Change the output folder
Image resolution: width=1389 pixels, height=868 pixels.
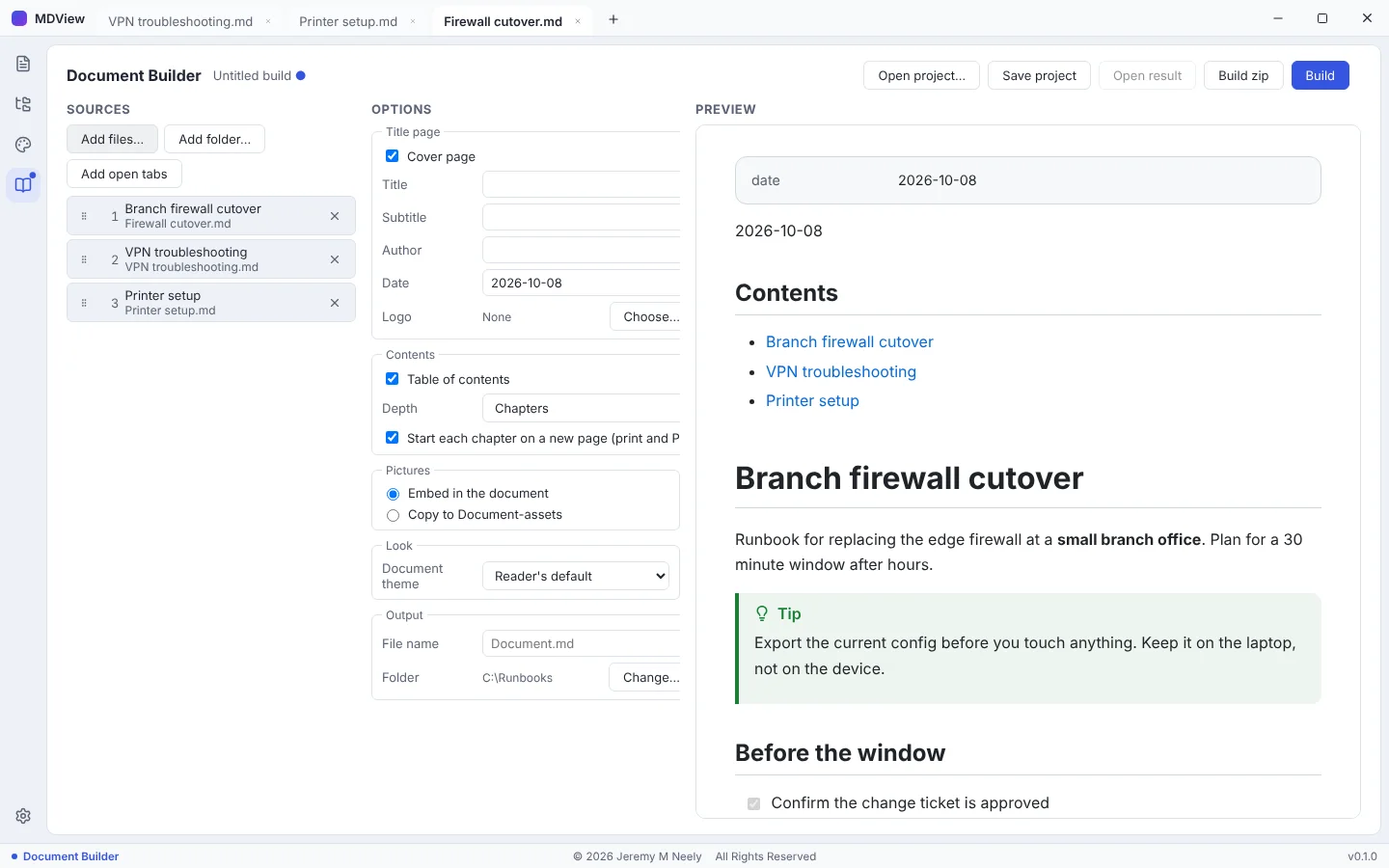pos(646,677)
